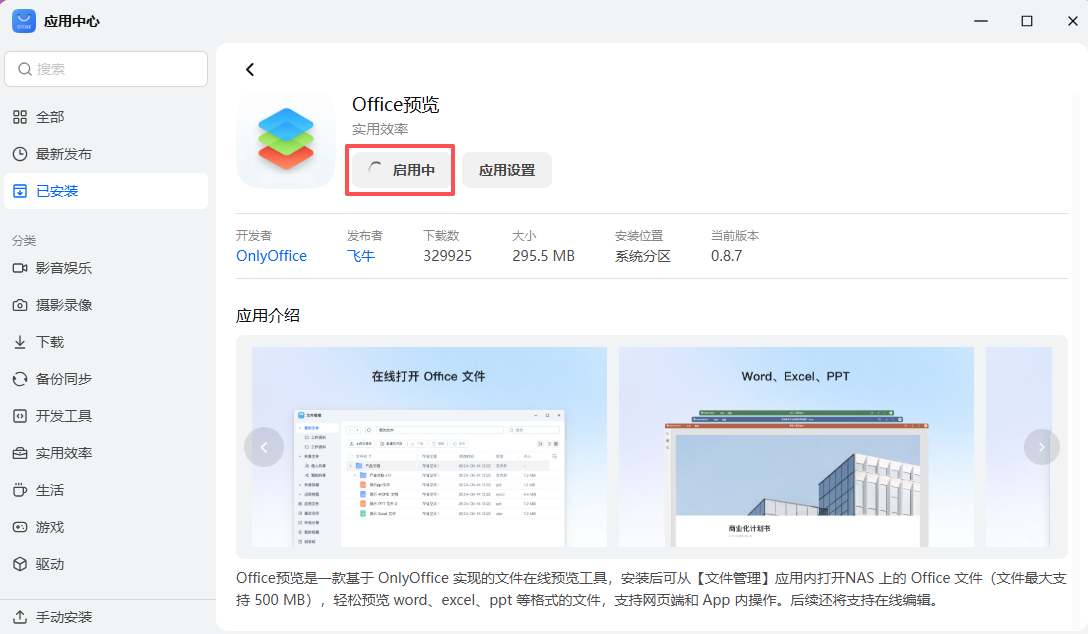Click the App Center store logo icon

24,21
